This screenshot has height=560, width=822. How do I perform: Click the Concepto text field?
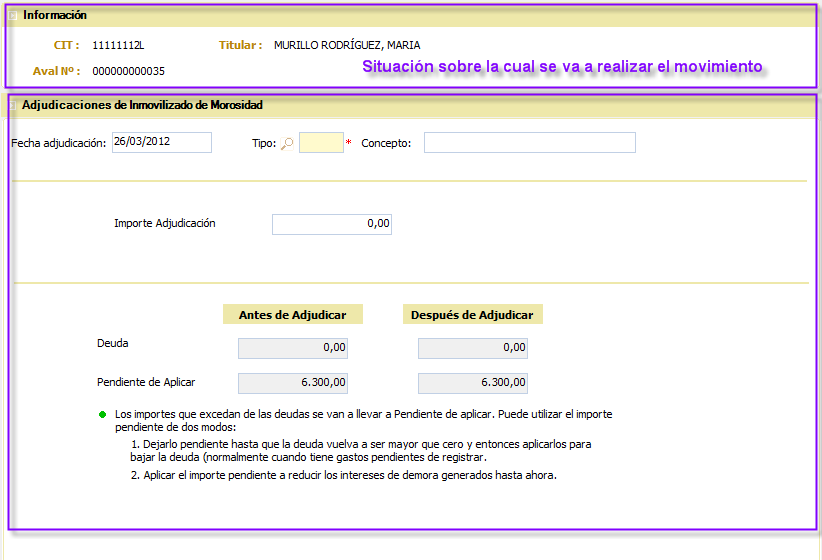pyautogui.click(x=529, y=143)
